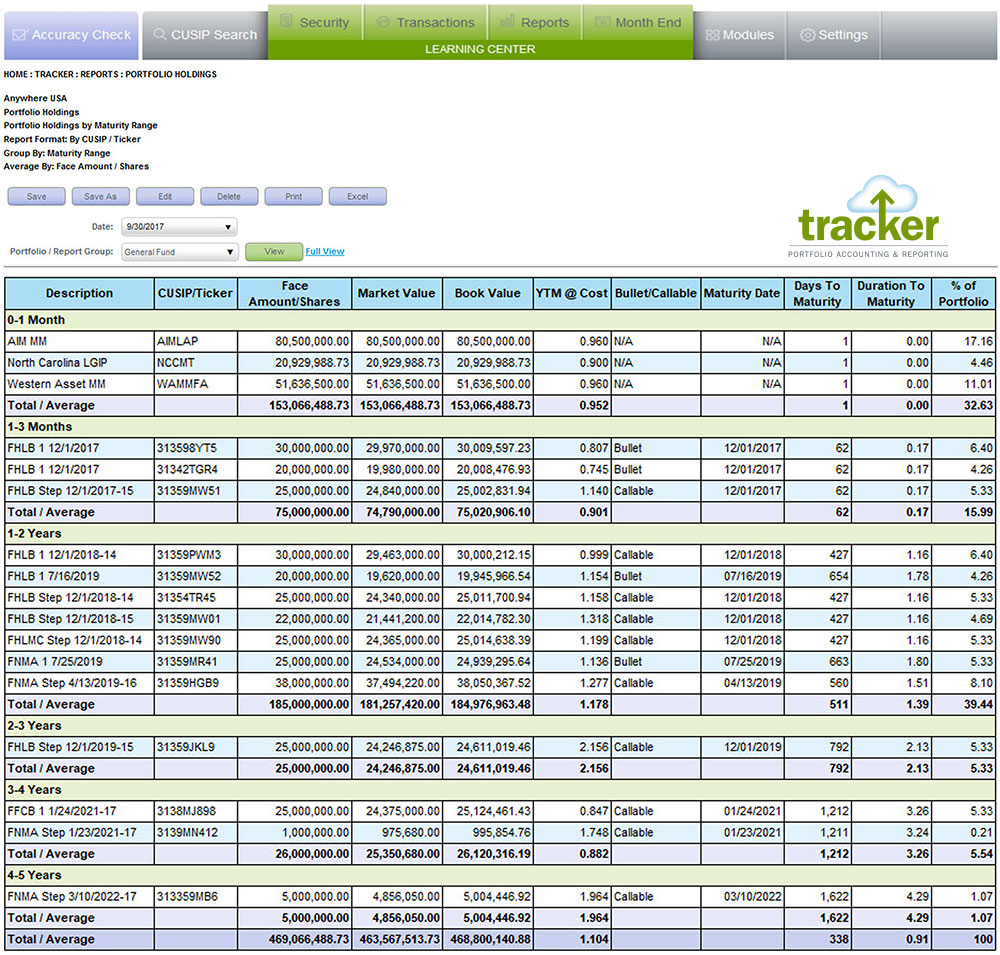Click the Modules grid icon
The height and width of the screenshot is (955, 1000).
click(712, 35)
